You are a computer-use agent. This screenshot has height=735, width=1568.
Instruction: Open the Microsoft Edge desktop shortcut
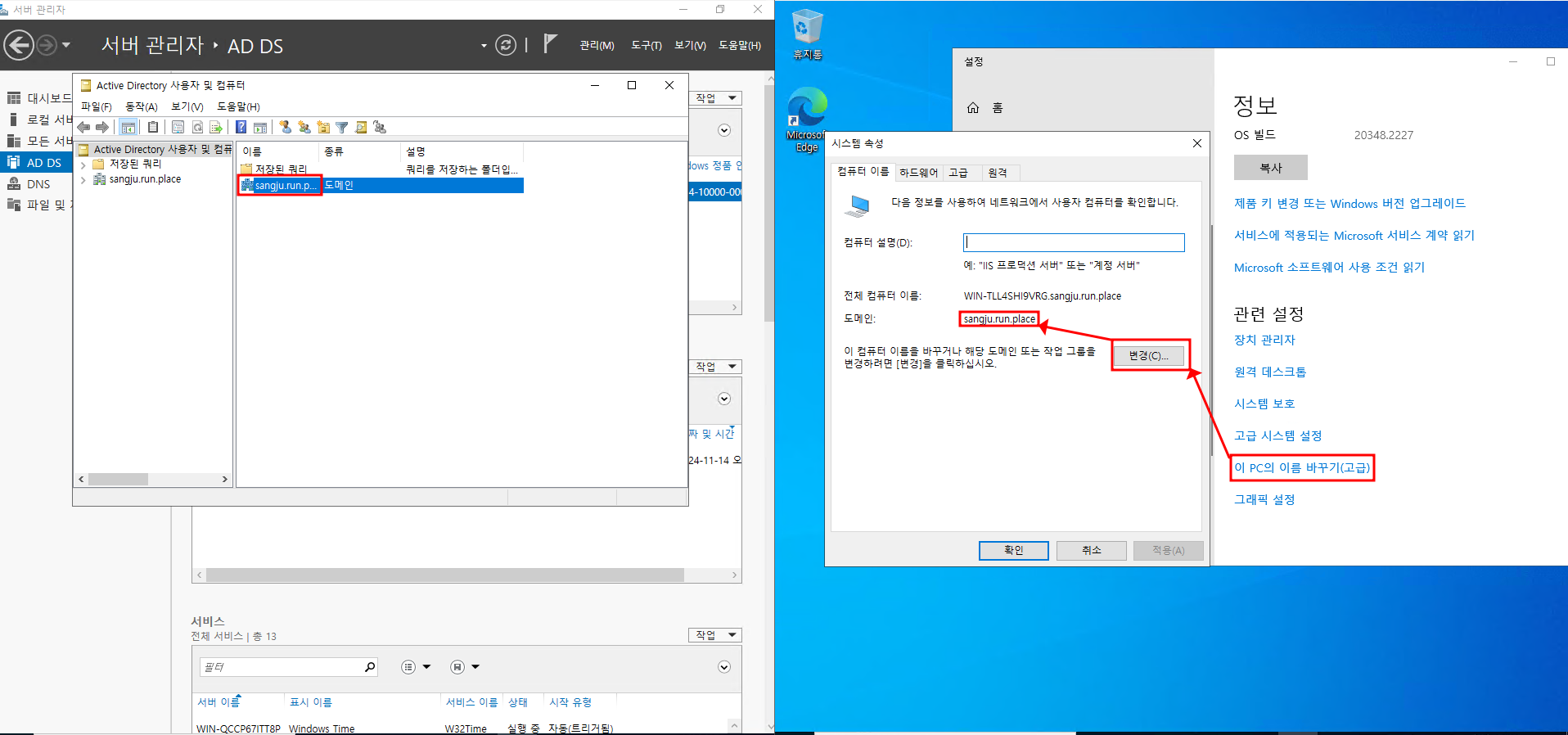tap(807, 119)
